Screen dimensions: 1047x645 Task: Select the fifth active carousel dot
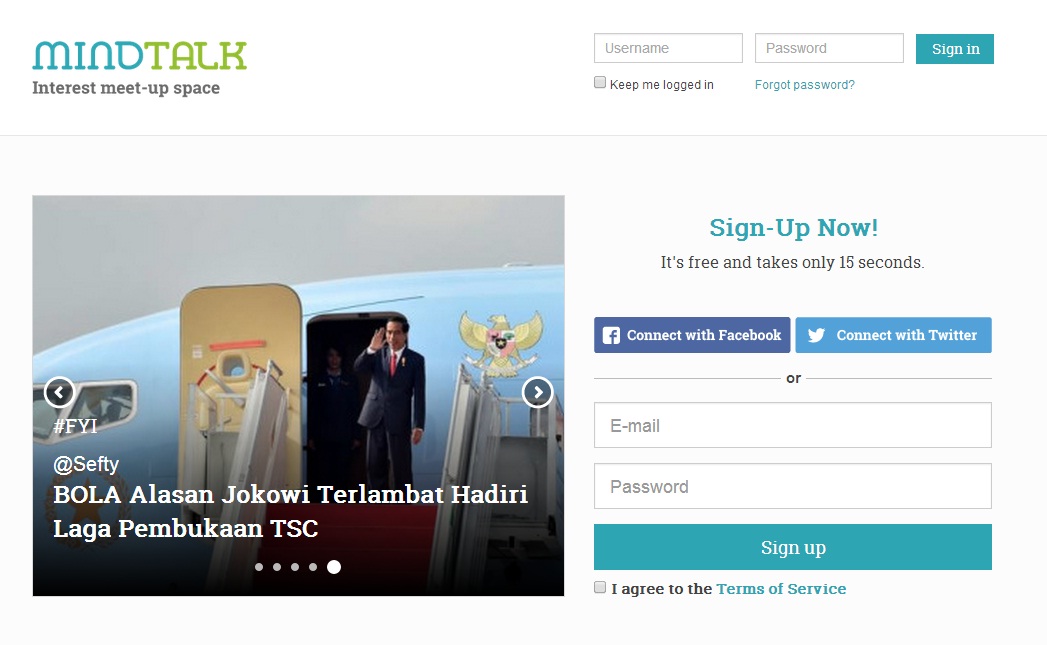(334, 567)
